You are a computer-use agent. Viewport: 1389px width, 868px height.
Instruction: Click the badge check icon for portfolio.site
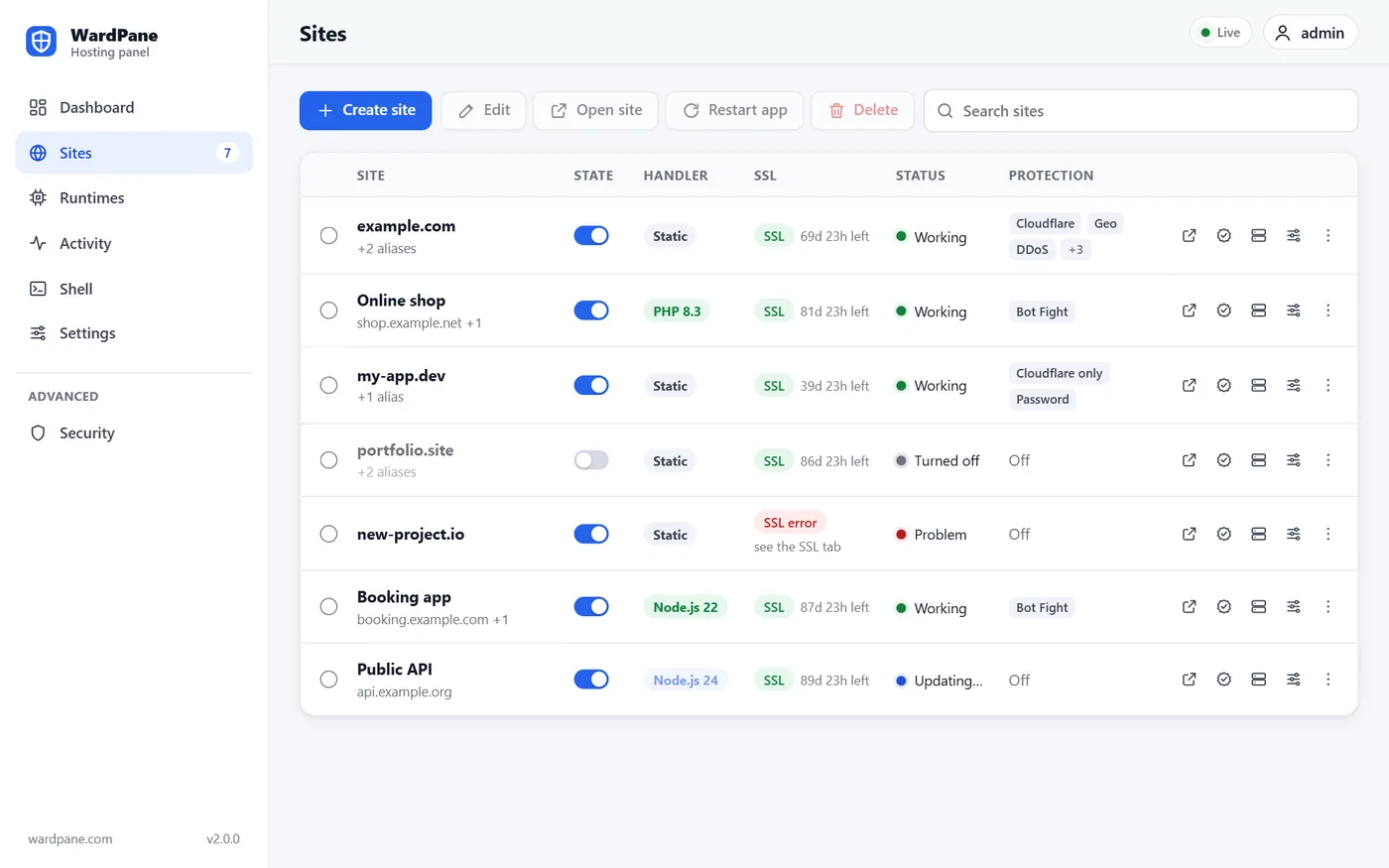[1223, 460]
